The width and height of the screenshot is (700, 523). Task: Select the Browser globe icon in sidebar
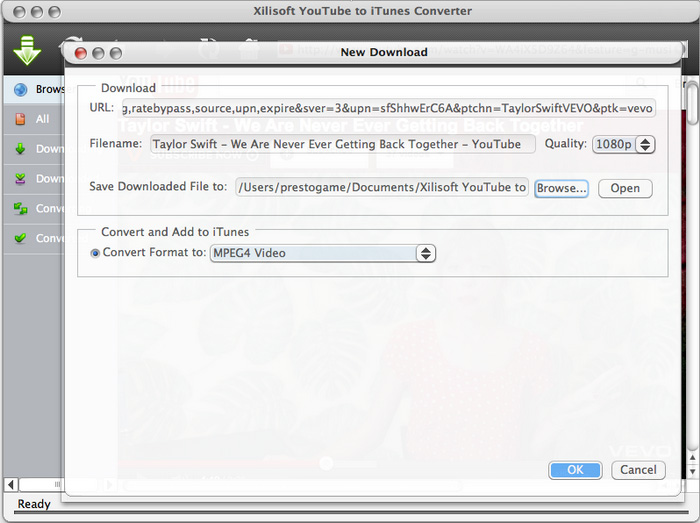pyautogui.click(x=20, y=89)
